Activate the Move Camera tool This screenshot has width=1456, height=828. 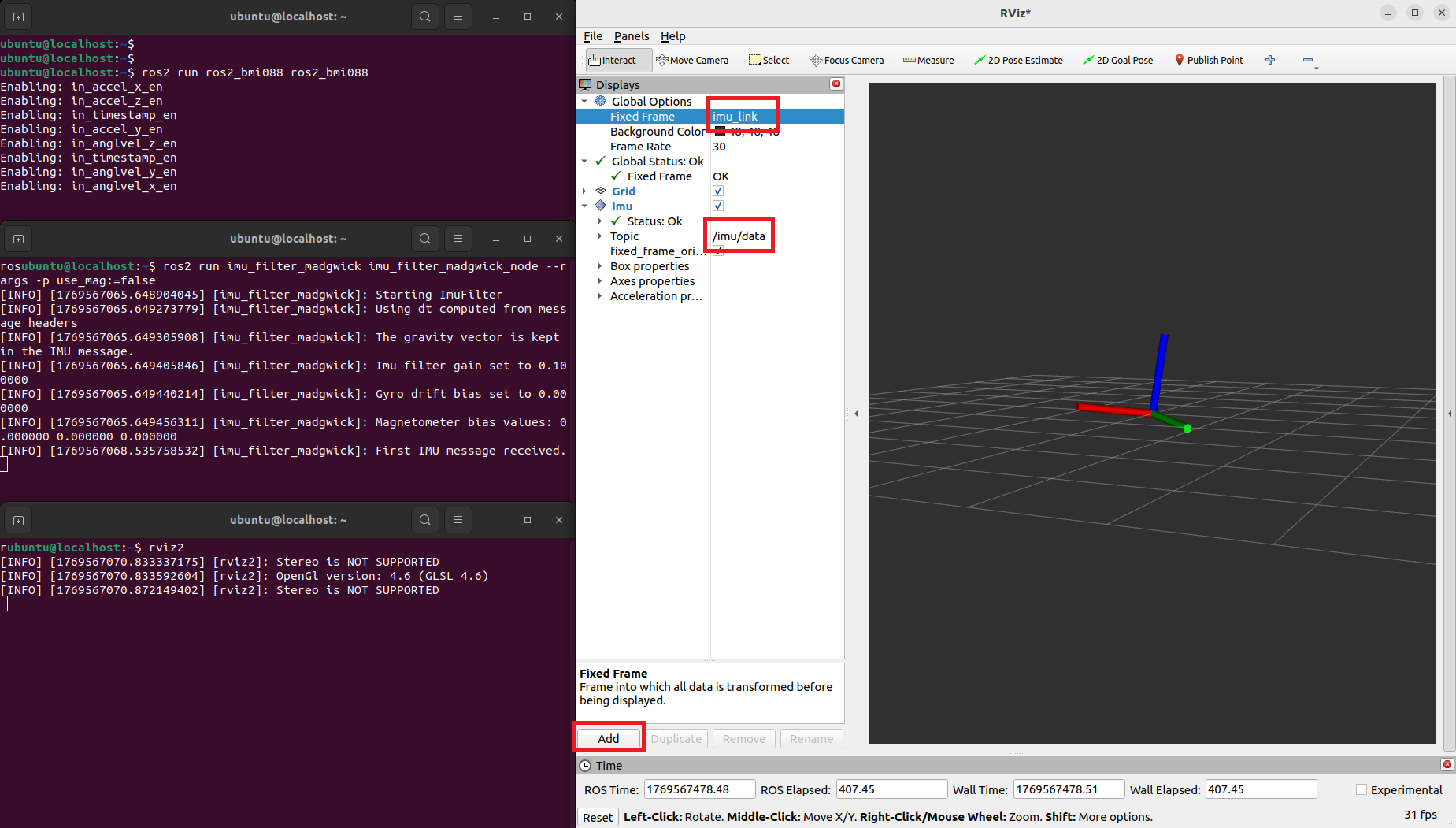(x=692, y=60)
